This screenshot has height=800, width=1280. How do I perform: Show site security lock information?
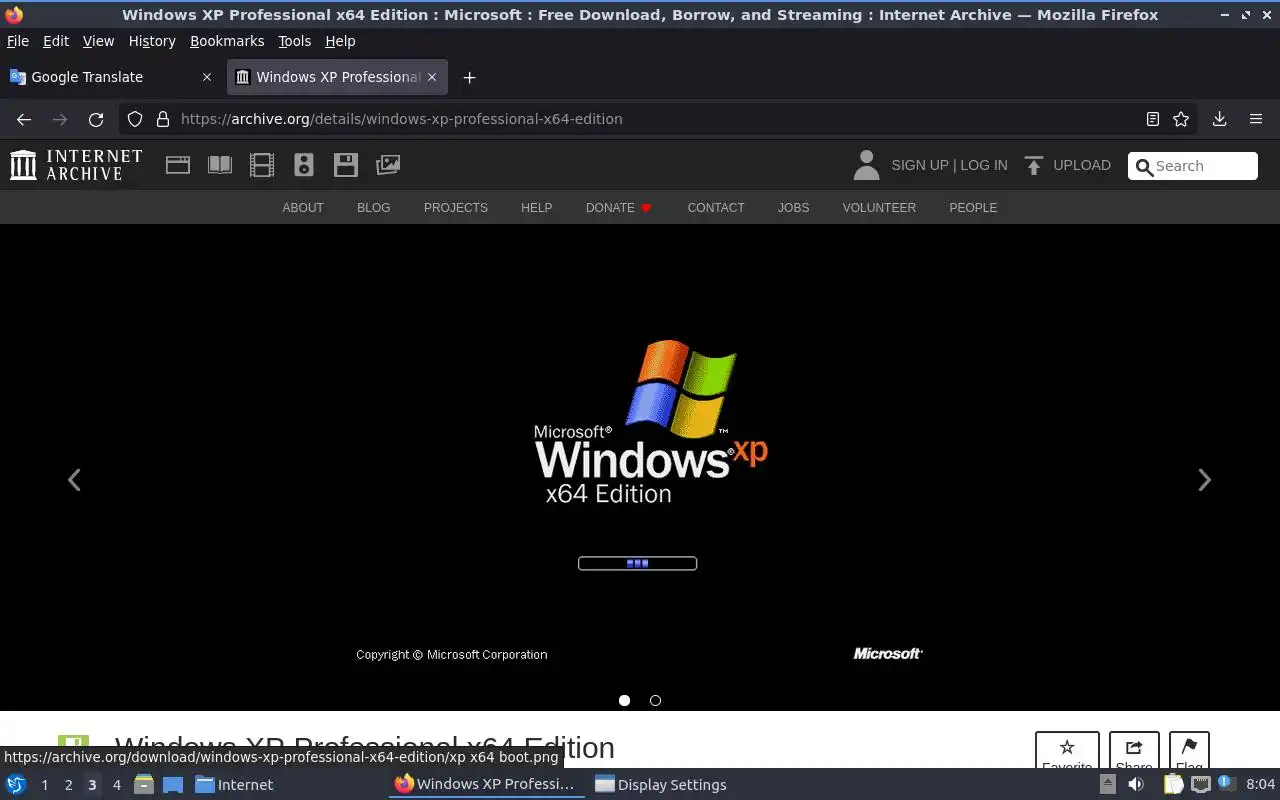coord(163,119)
